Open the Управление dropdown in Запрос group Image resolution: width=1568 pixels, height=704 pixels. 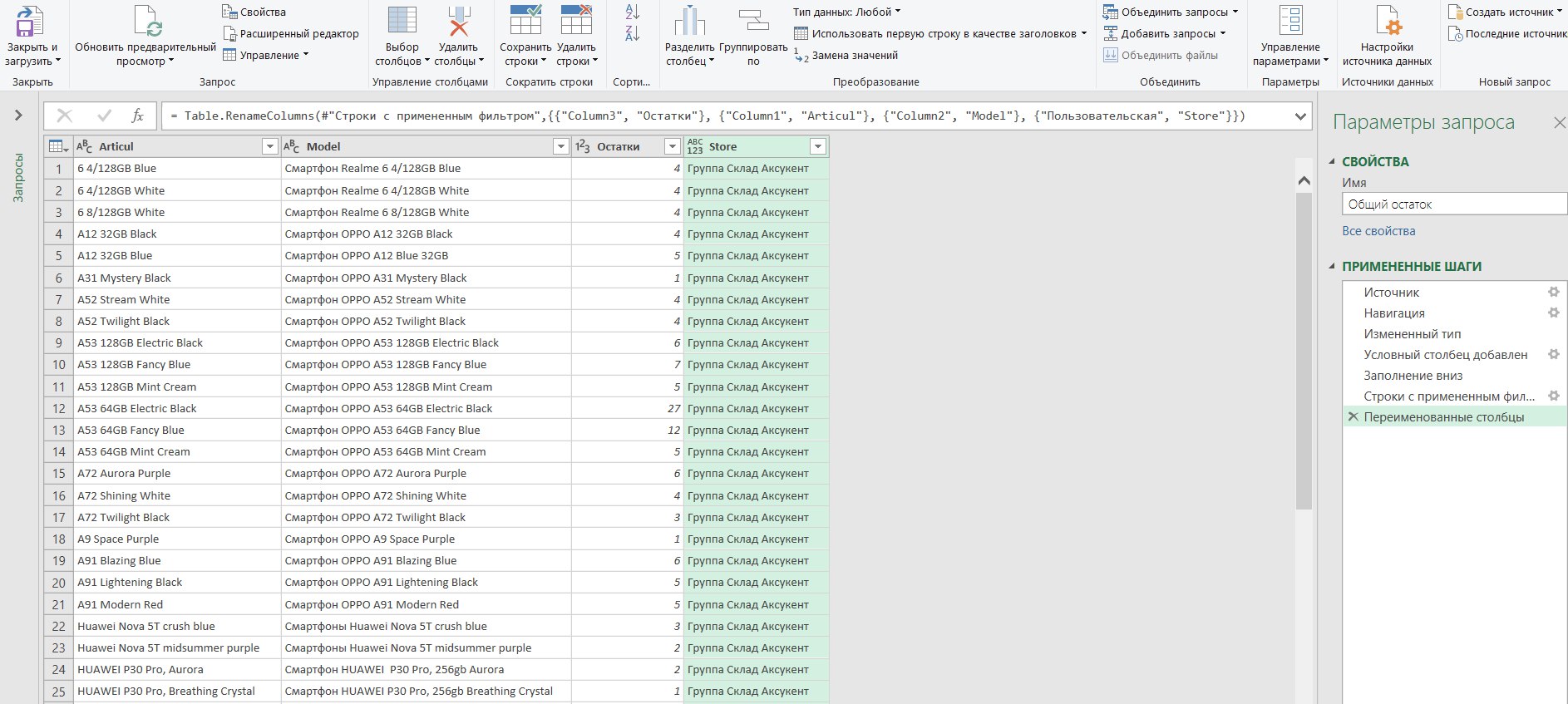pos(266,55)
